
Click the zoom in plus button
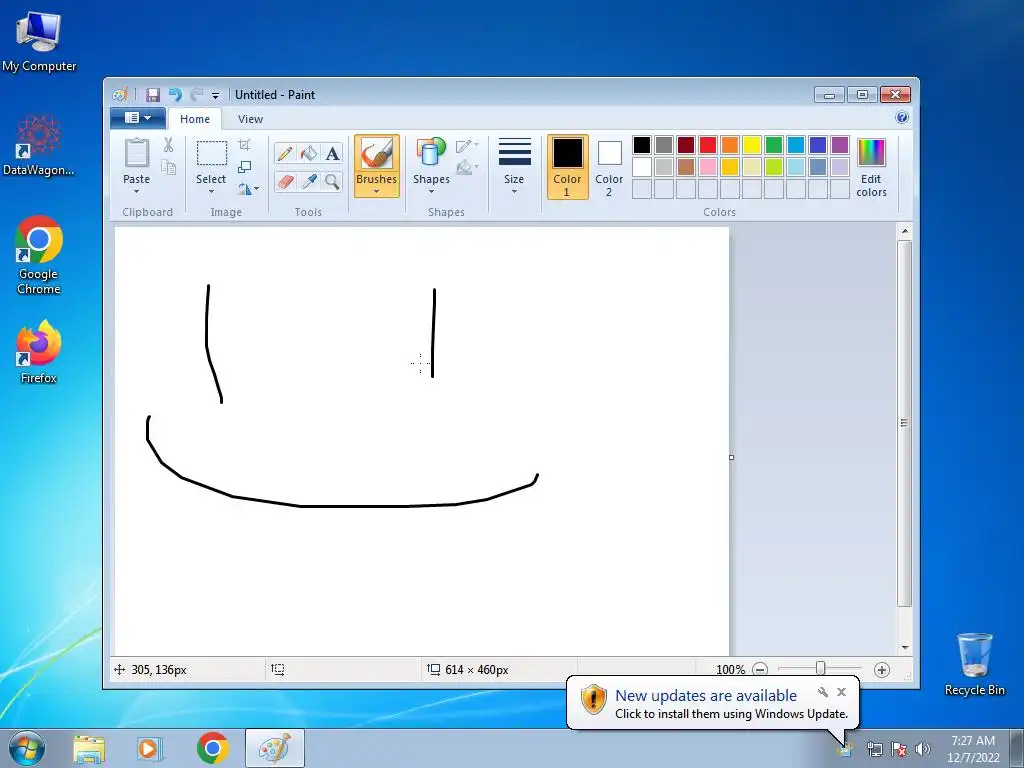(x=882, y=669)
